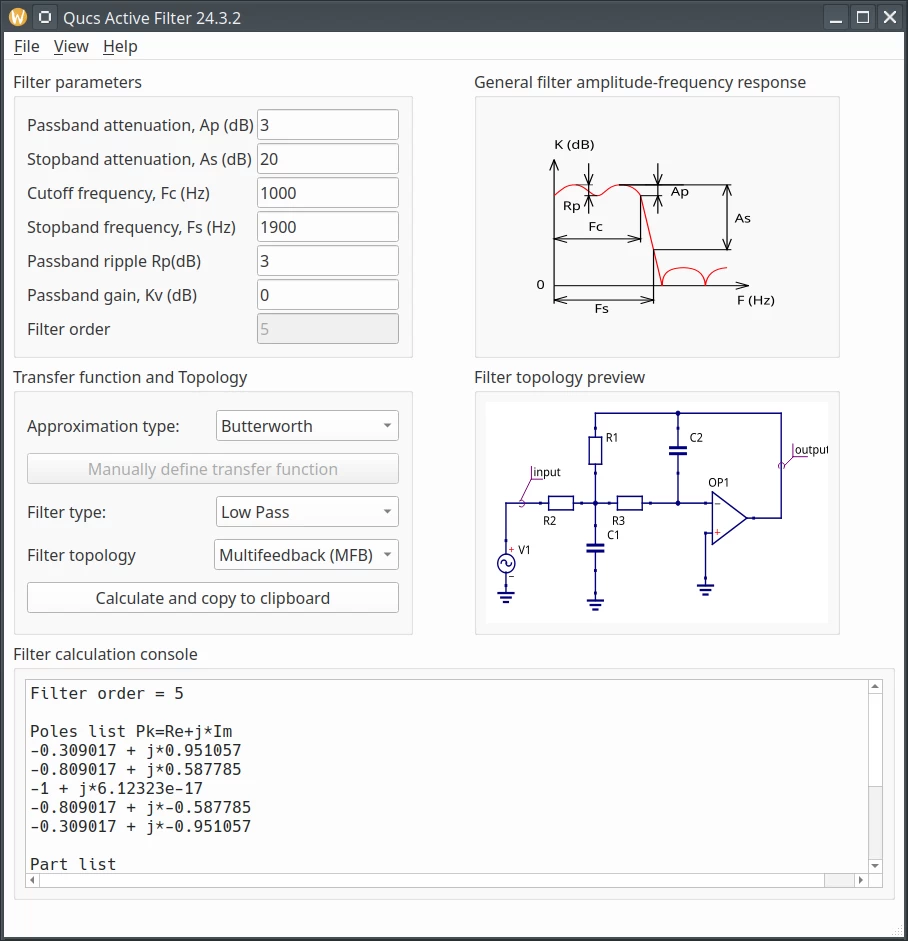Click the Manually define transfer function button

pos(212,468)
